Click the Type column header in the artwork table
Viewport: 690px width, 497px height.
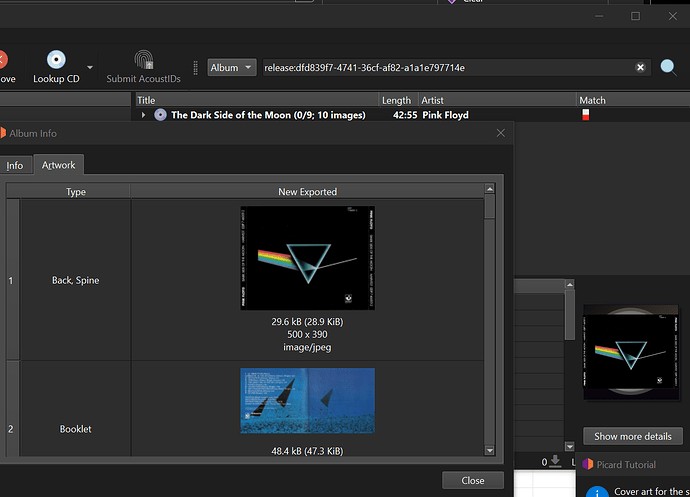(76, 191)
